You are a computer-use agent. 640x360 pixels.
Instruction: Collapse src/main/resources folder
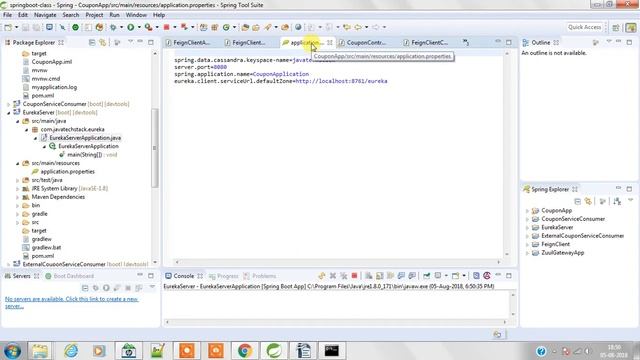pos(18,163)
